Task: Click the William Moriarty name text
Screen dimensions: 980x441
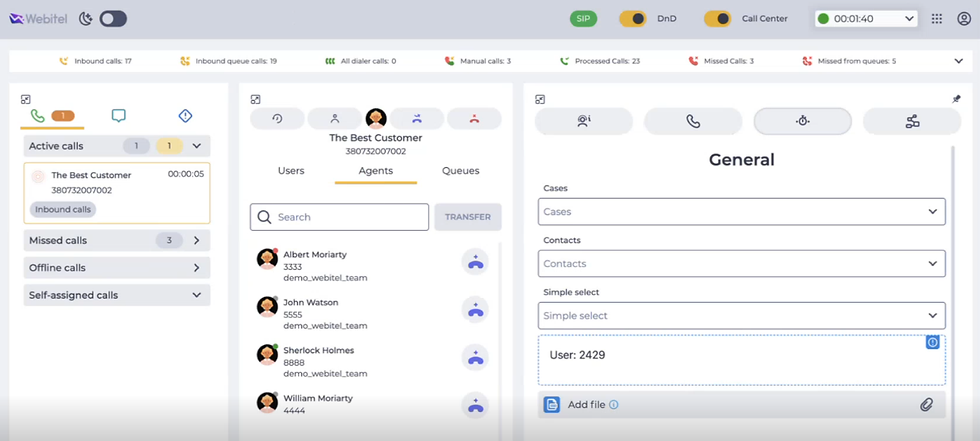Action: (x=318, y=398)
